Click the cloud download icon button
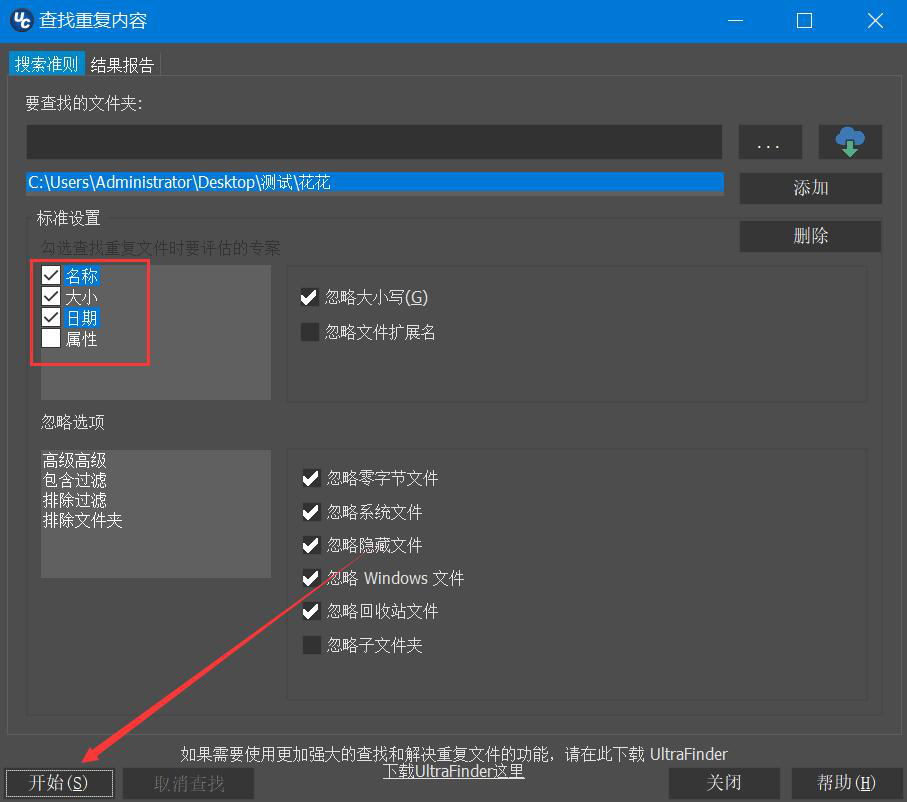Image resolution: width=907 pixels, height=802 pixels. [850, 142]
